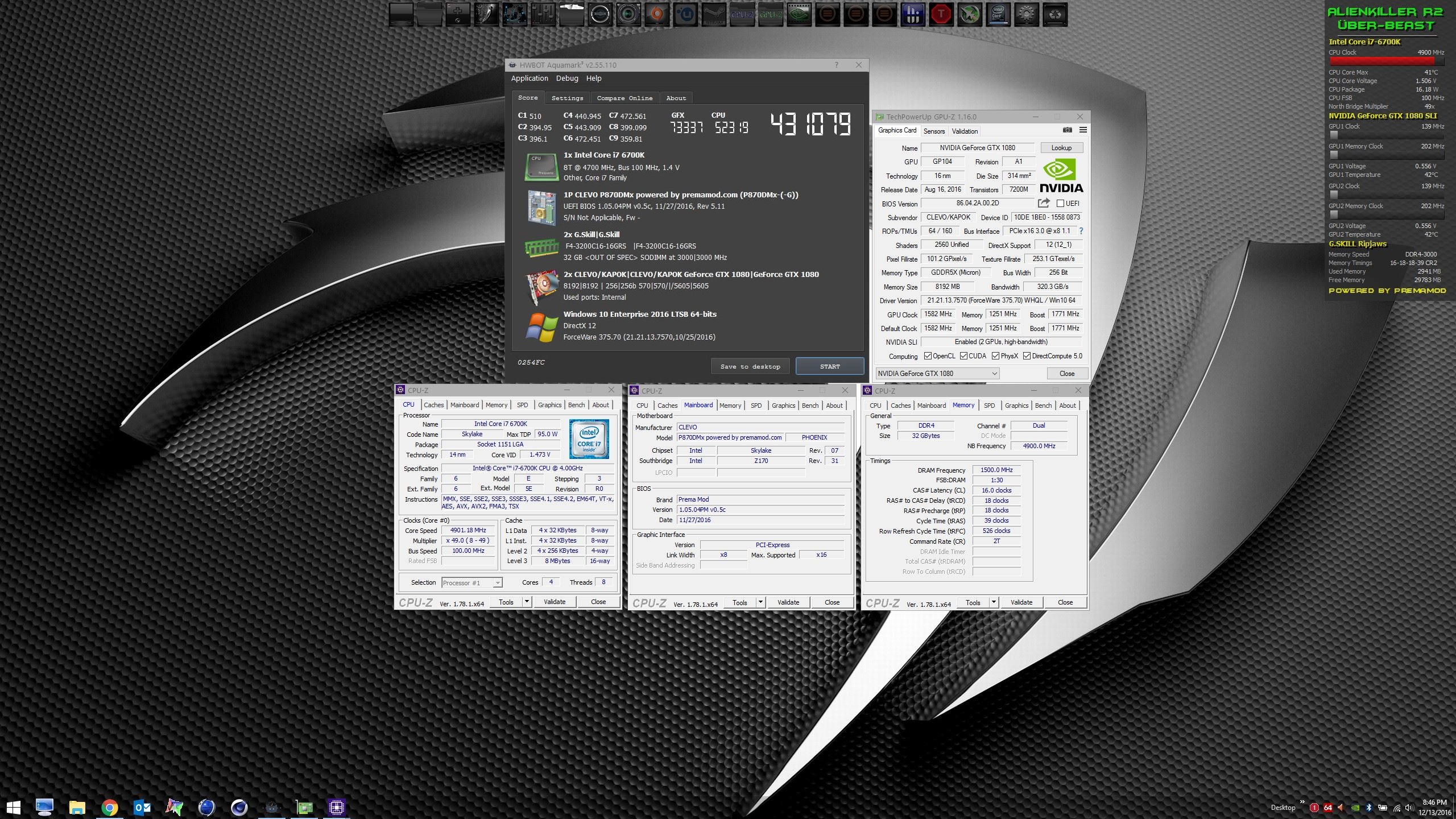Click the 431079 total score in Aquamark

point(810,123)
